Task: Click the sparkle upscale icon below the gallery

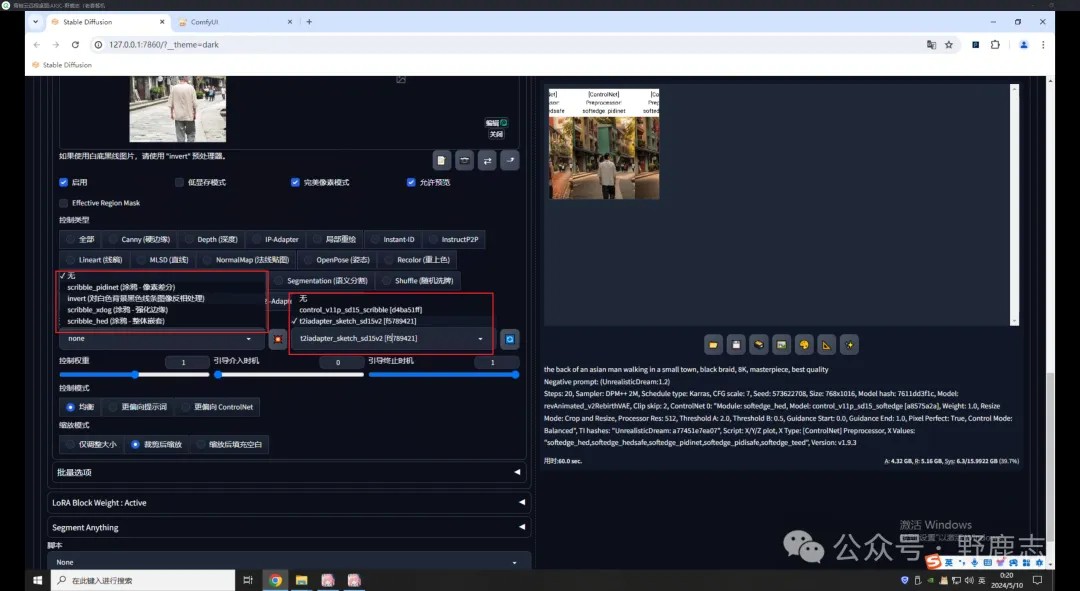Action: tap(849, 344)
